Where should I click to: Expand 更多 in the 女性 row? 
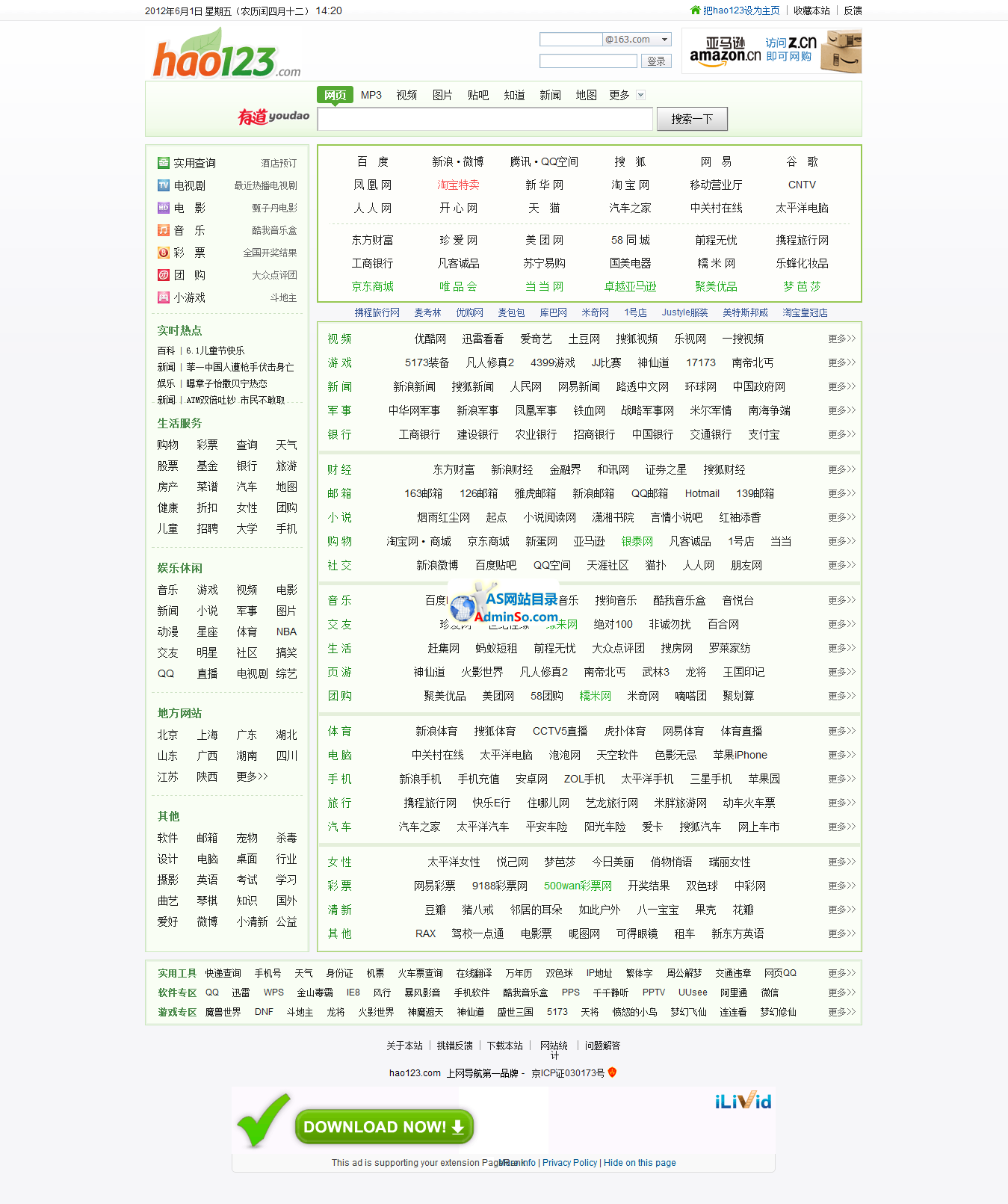tap(841, 862)
